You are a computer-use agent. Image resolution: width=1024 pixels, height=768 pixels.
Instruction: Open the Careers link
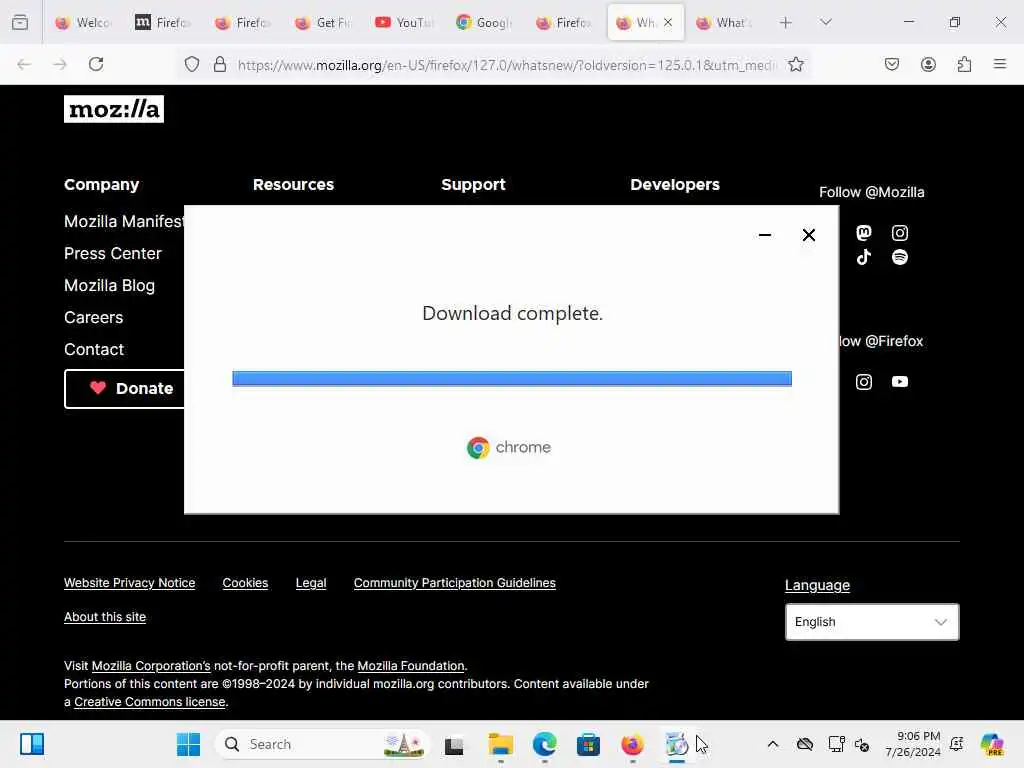pyautogui.click(x=93, y=317)
